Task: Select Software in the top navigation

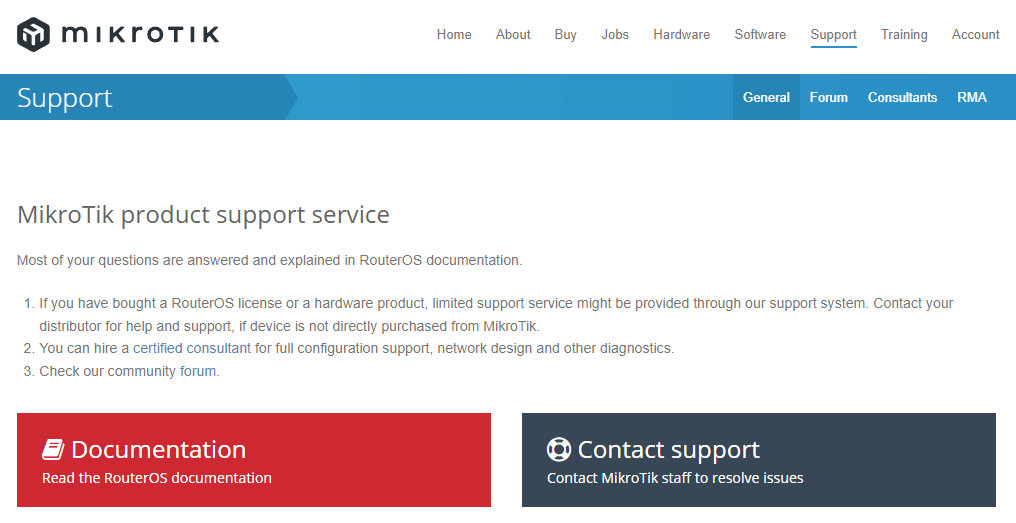Action: coord(760,34)
